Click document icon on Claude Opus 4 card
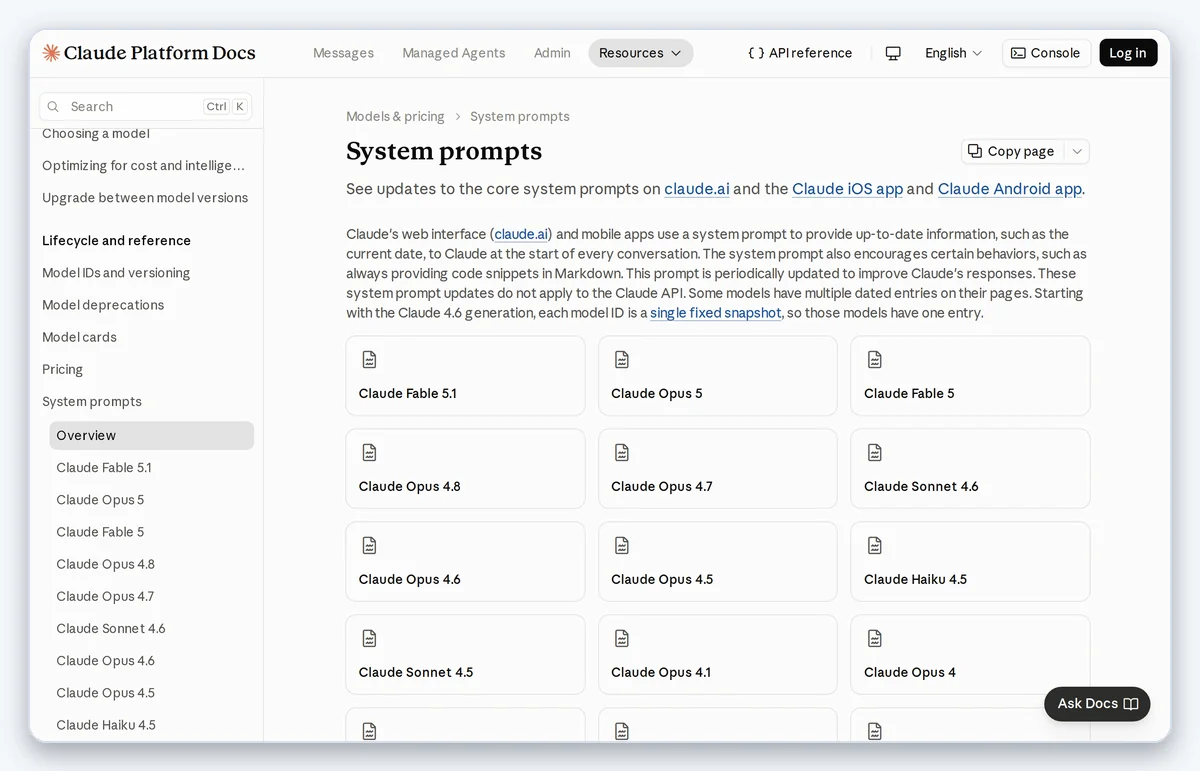Image resolution: width=1200 pixels, height=771 pixels. pyautogui.click(x=875, y=639)
